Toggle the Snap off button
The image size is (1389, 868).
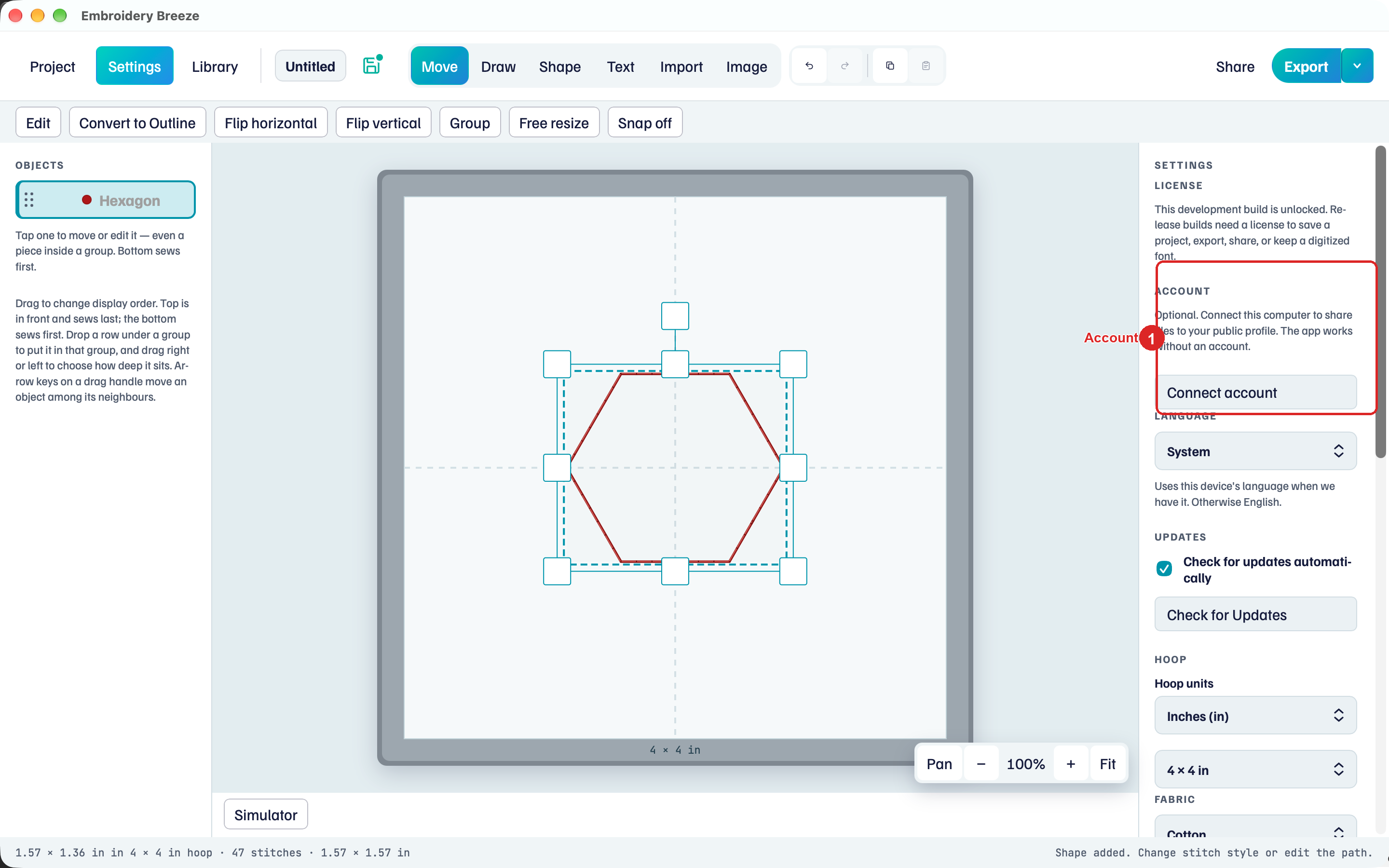(x=644, y=122)
